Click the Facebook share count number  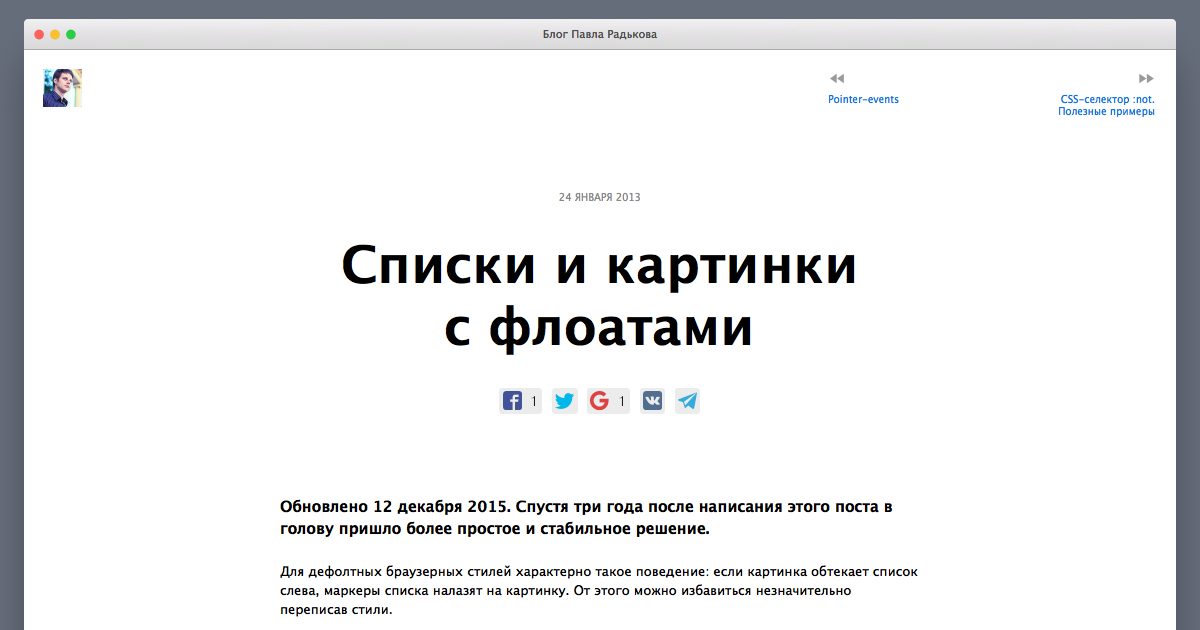pyautogui.click(x=534, y=402)
